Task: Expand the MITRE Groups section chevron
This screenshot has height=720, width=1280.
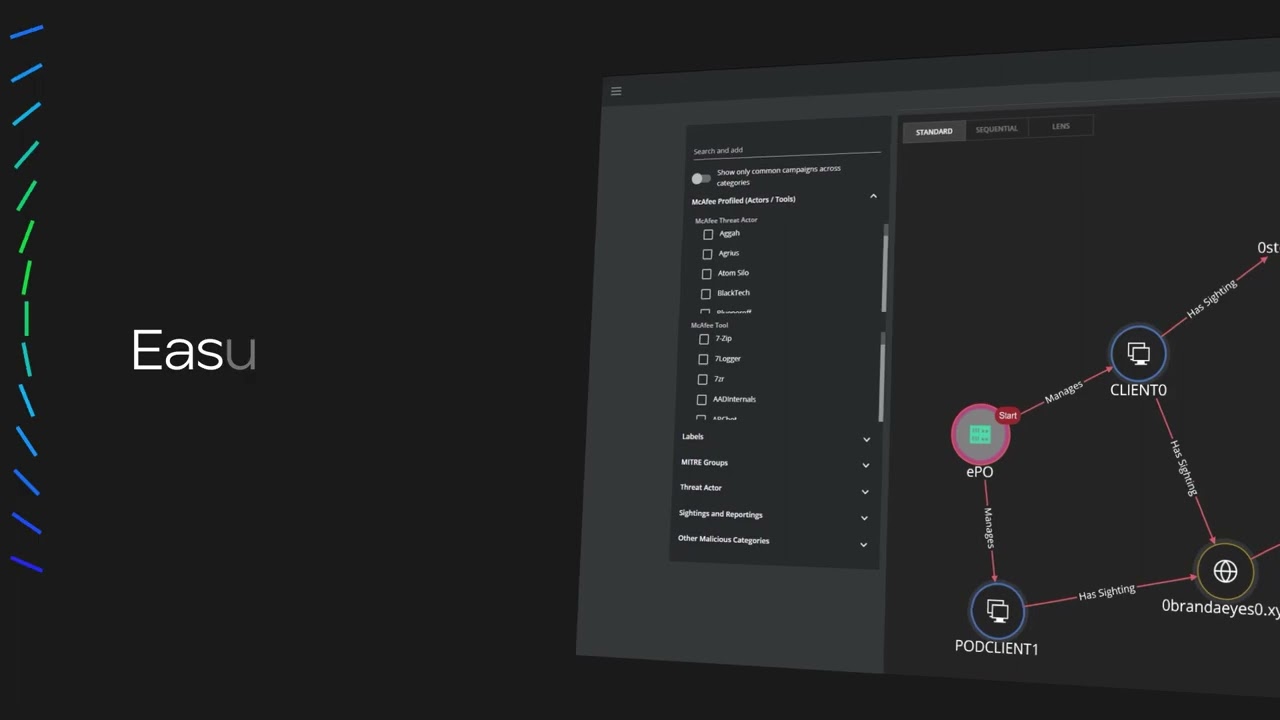Action: coord(865,465)
